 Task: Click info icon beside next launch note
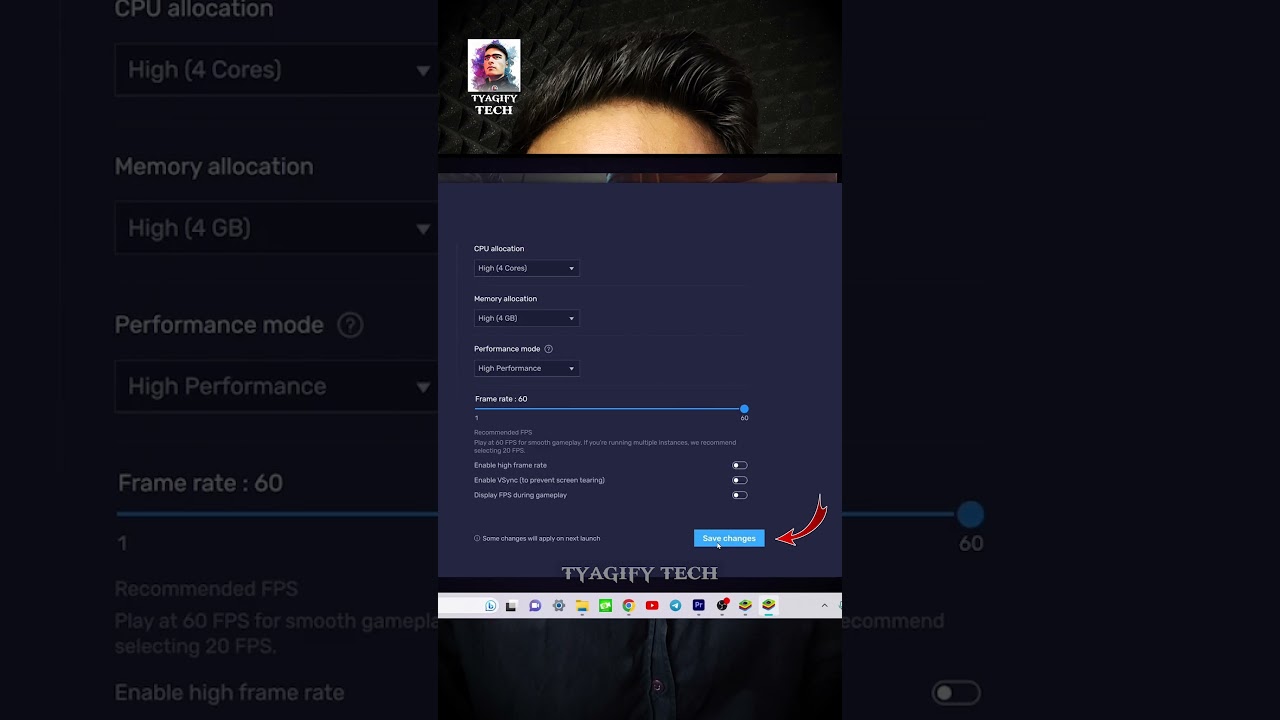click(x=477, y=538)
